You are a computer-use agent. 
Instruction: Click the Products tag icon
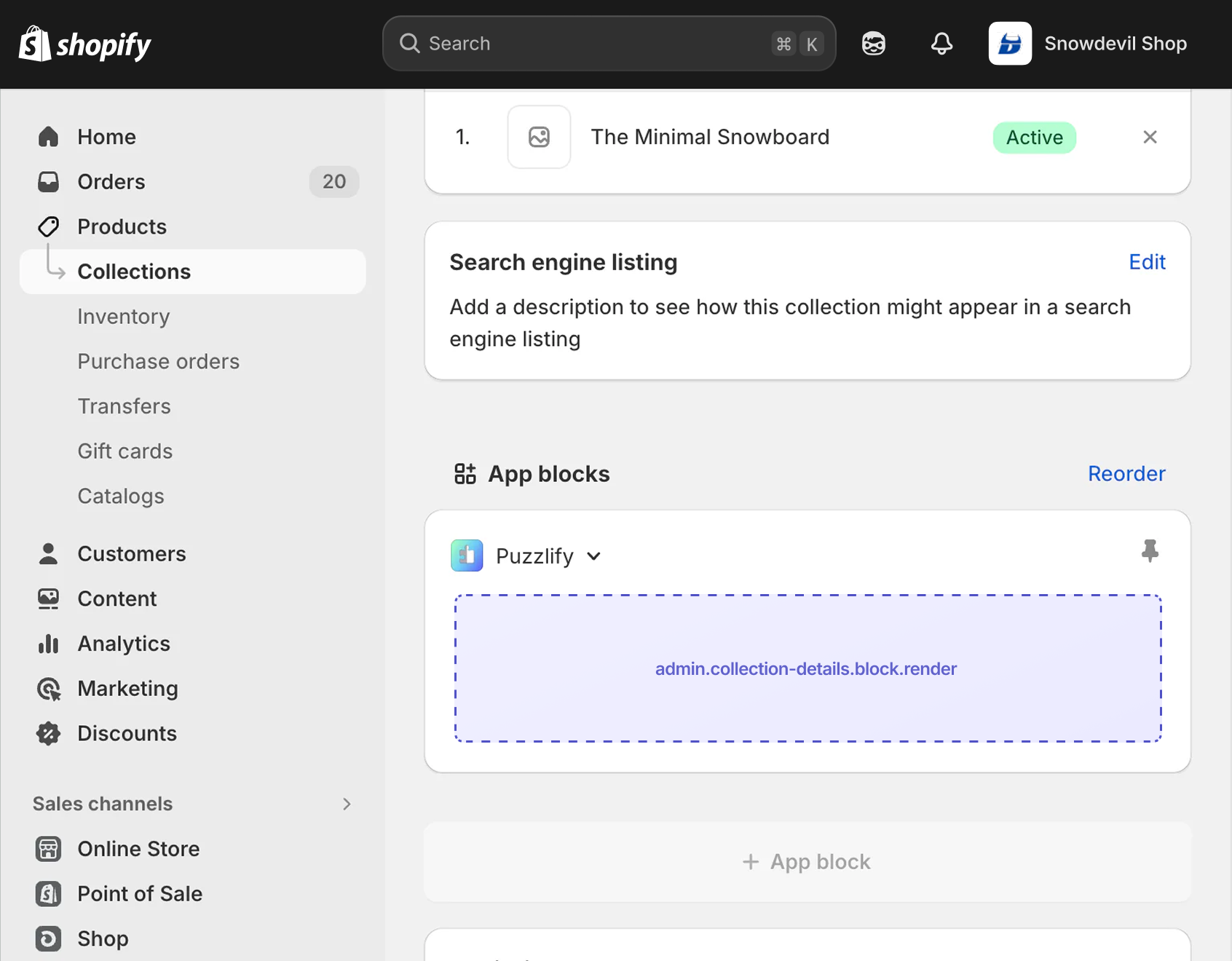point(48,226)
